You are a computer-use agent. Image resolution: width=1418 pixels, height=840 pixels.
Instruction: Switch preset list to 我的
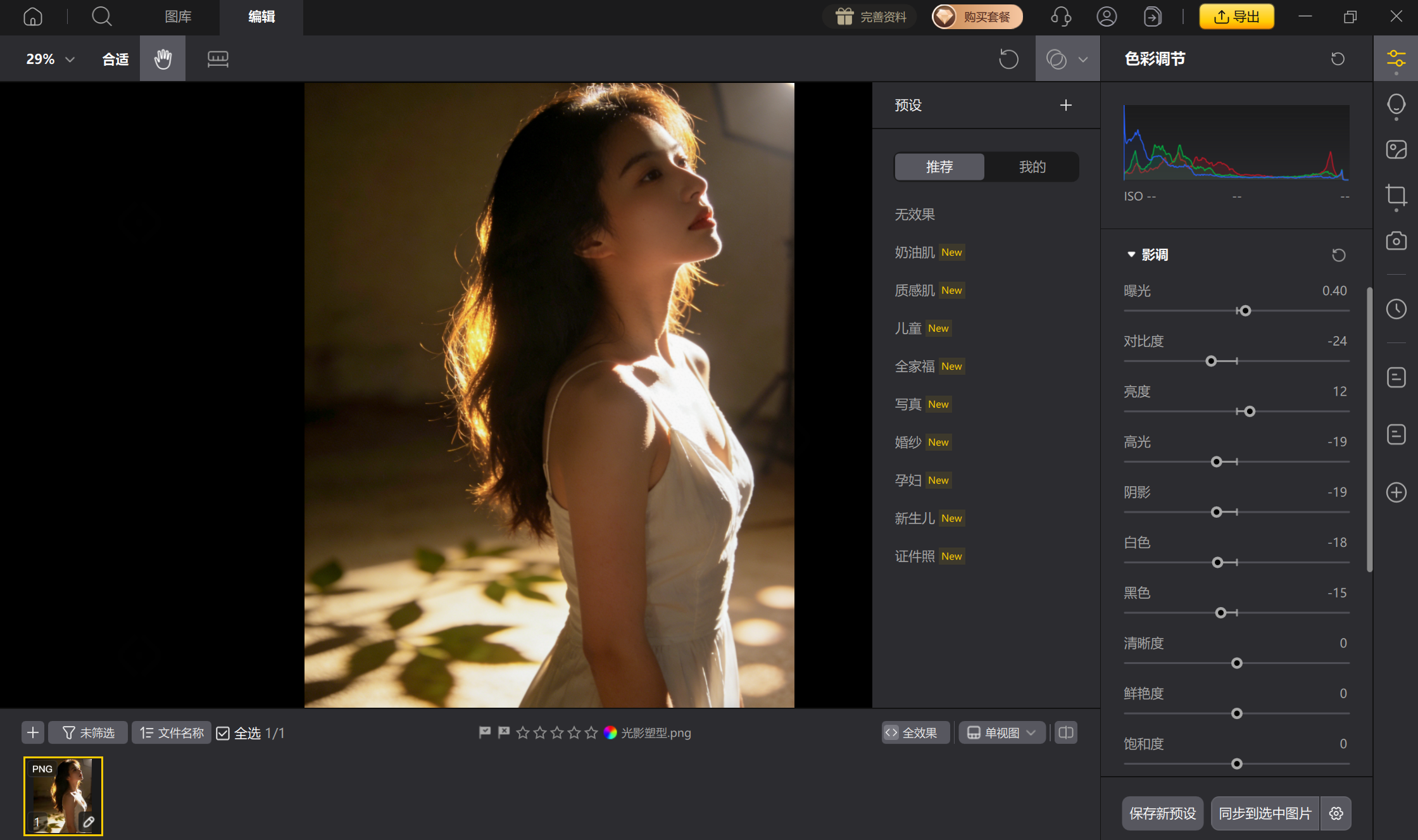(x=1032, y=166)
